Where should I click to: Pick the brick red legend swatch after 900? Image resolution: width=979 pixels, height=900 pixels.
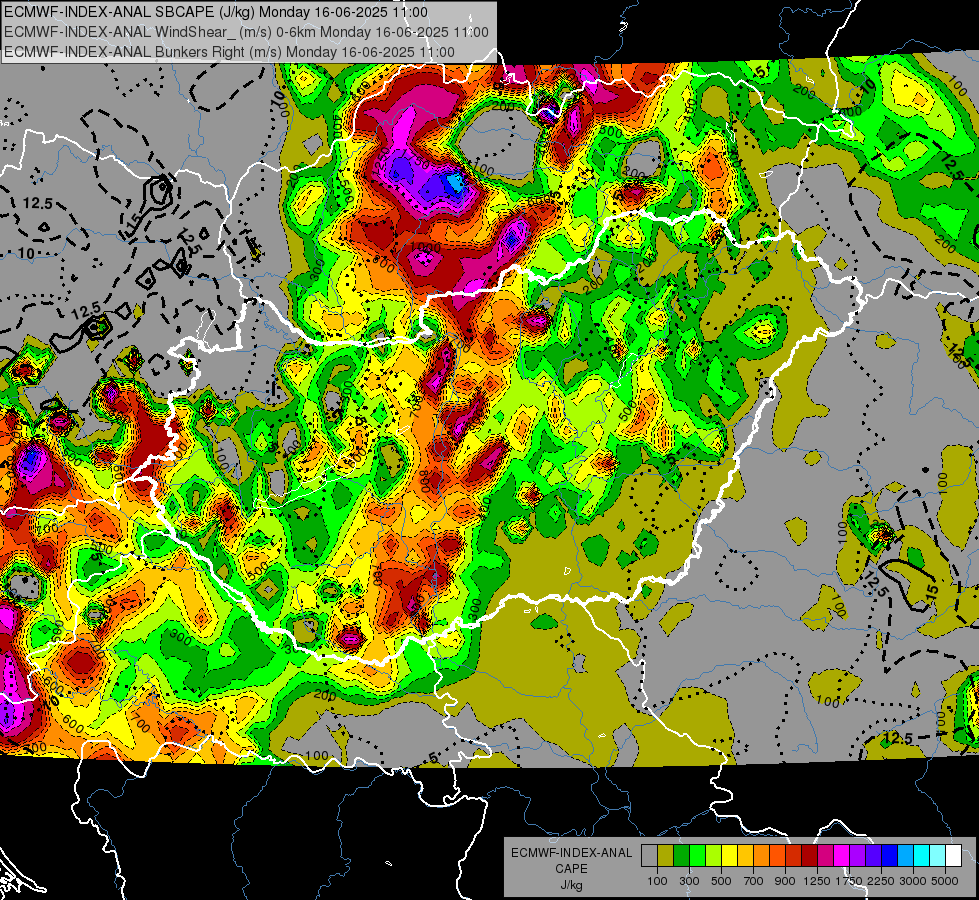[x=794, y=856]
